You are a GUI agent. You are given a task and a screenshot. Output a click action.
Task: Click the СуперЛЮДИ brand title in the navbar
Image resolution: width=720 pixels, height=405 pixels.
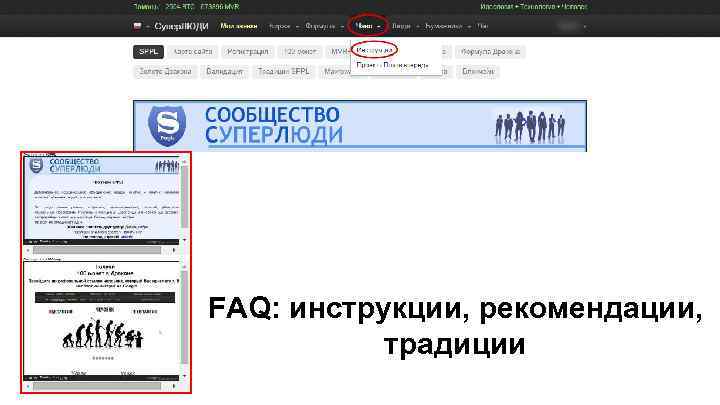point(181,26)
